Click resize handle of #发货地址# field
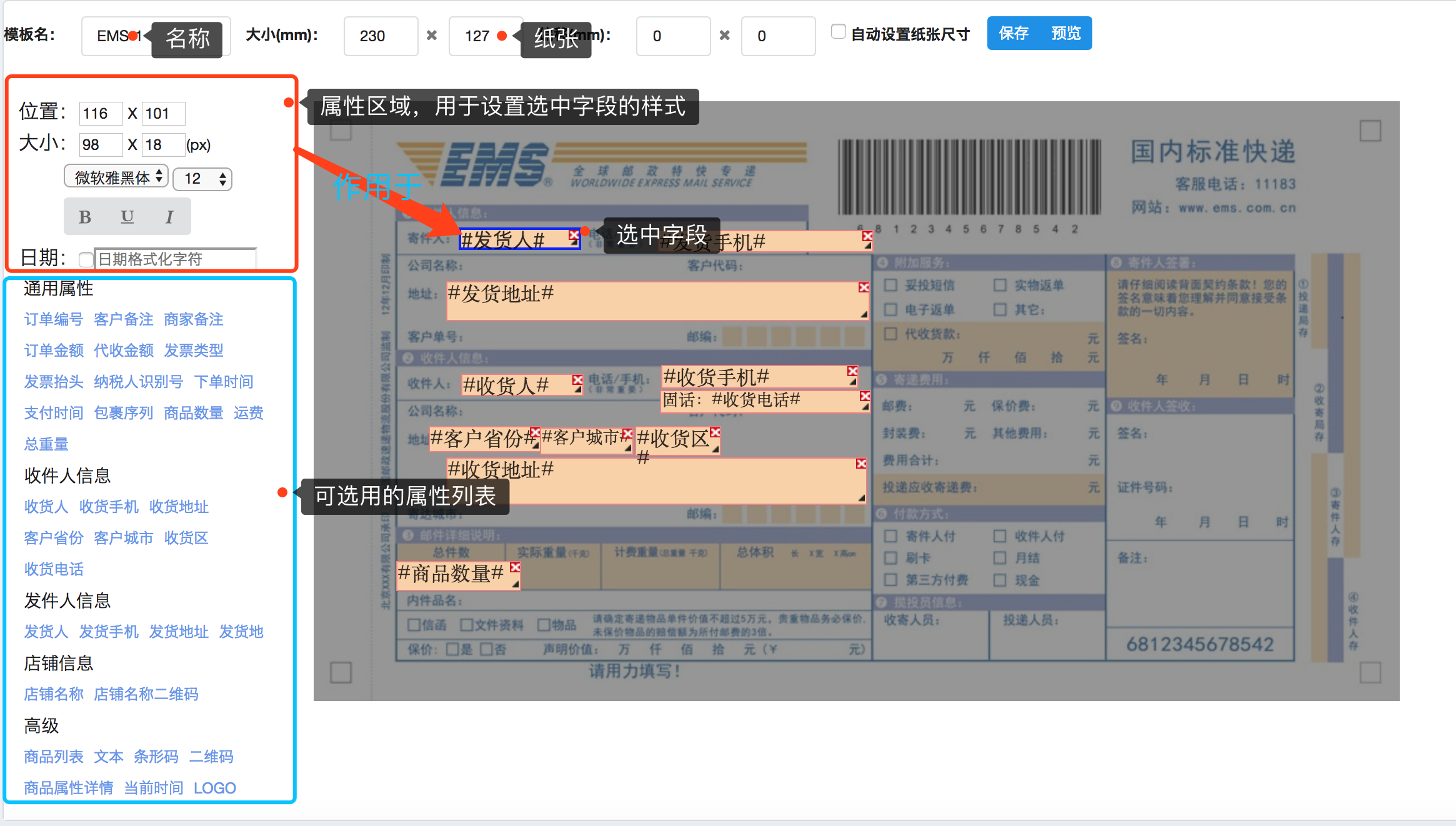The image size is (1456, 826). (864, 314)
